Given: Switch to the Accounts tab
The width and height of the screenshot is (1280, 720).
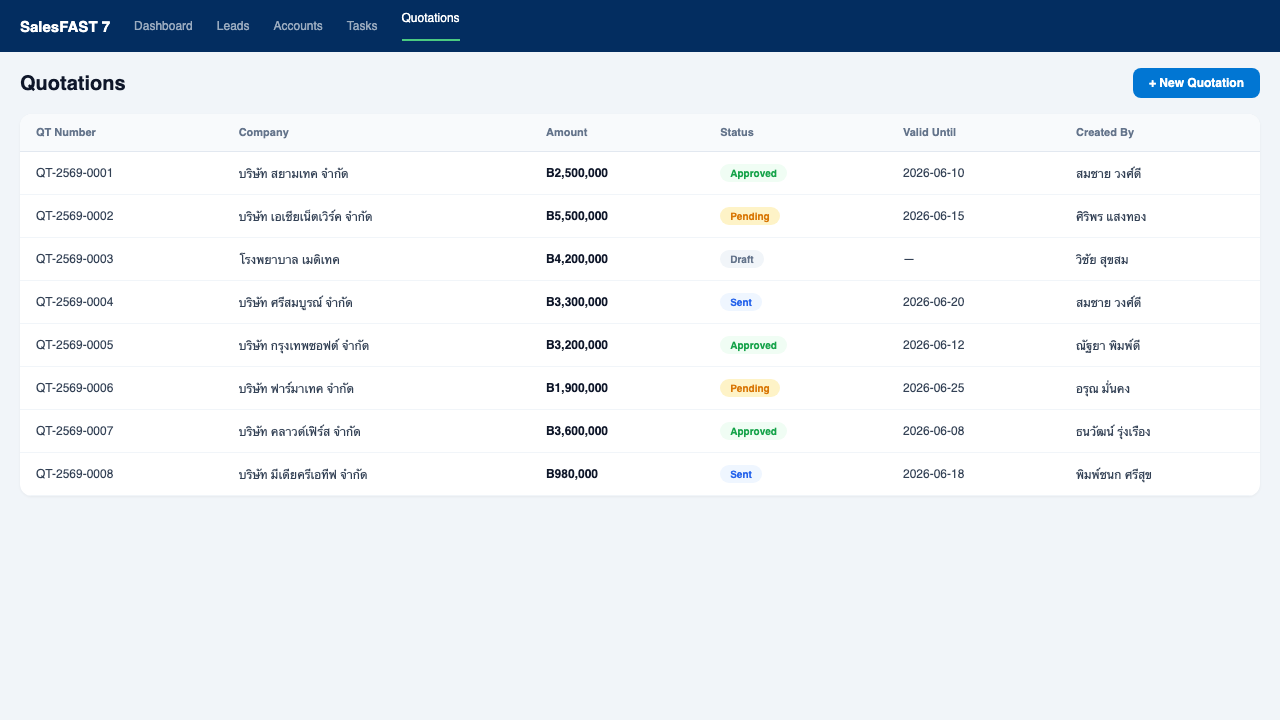Looking at the screenshot, I should [298, 26].
